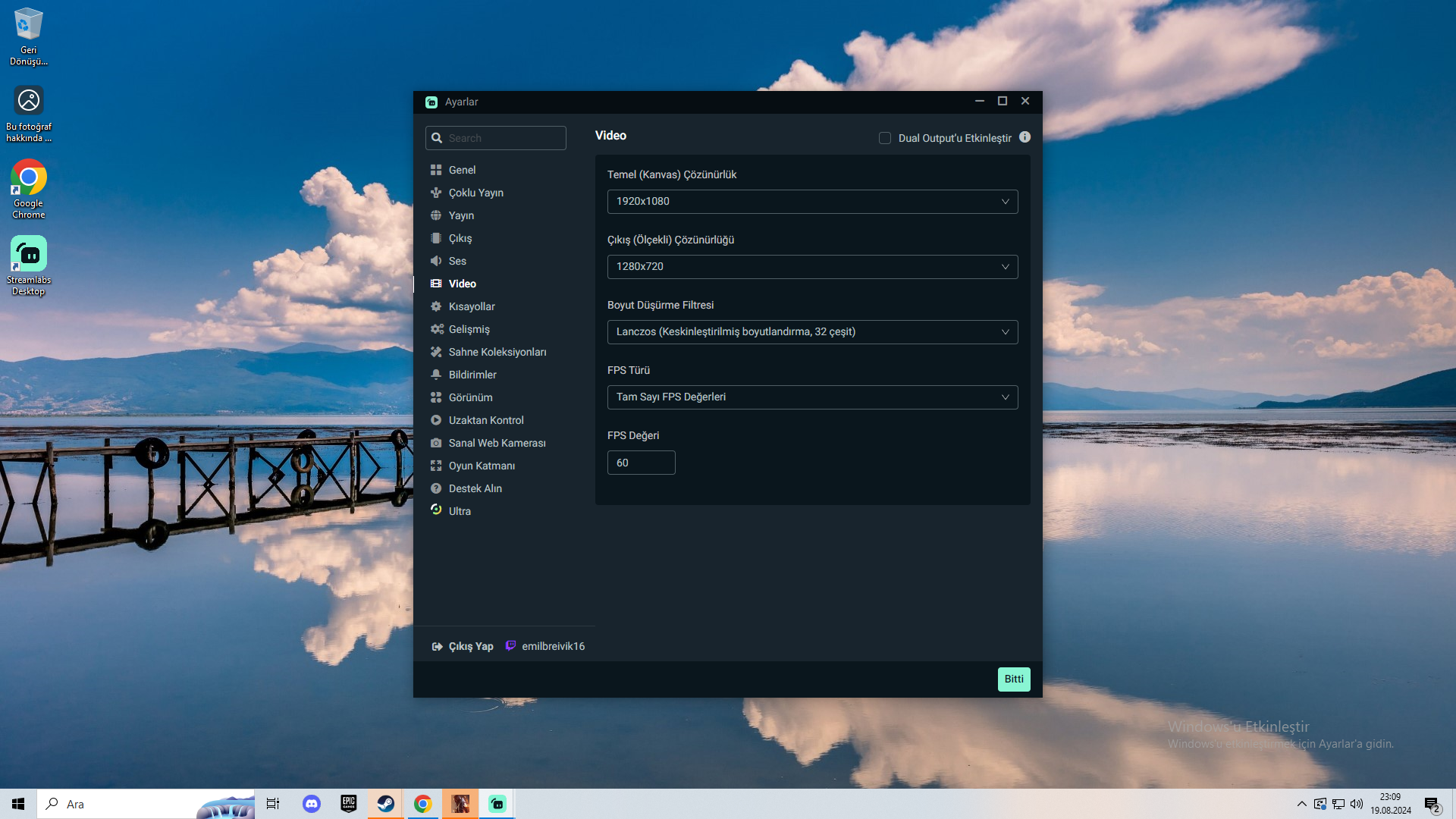1456x819 pixels.
Task: Expand Boyut Düşürme Filtresi dropdown
Action: pyautogui.click(x=812, y=332)
